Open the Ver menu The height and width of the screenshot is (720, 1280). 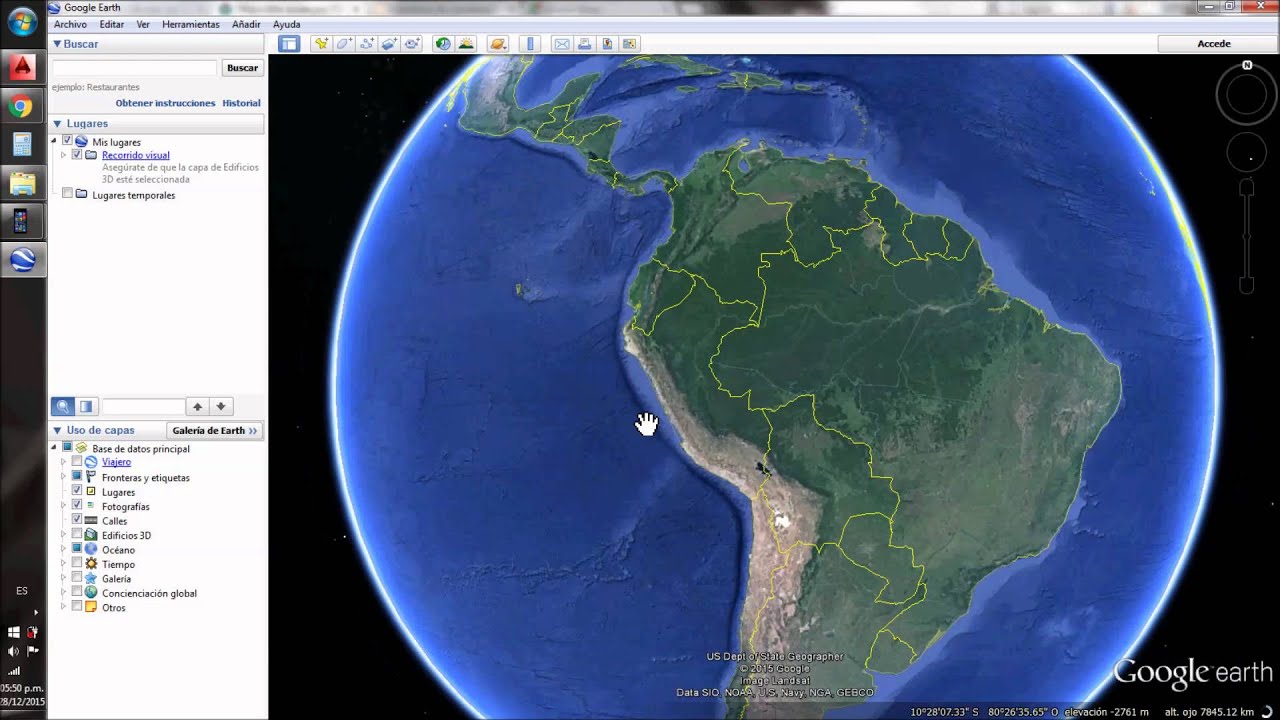pos(143,24)
